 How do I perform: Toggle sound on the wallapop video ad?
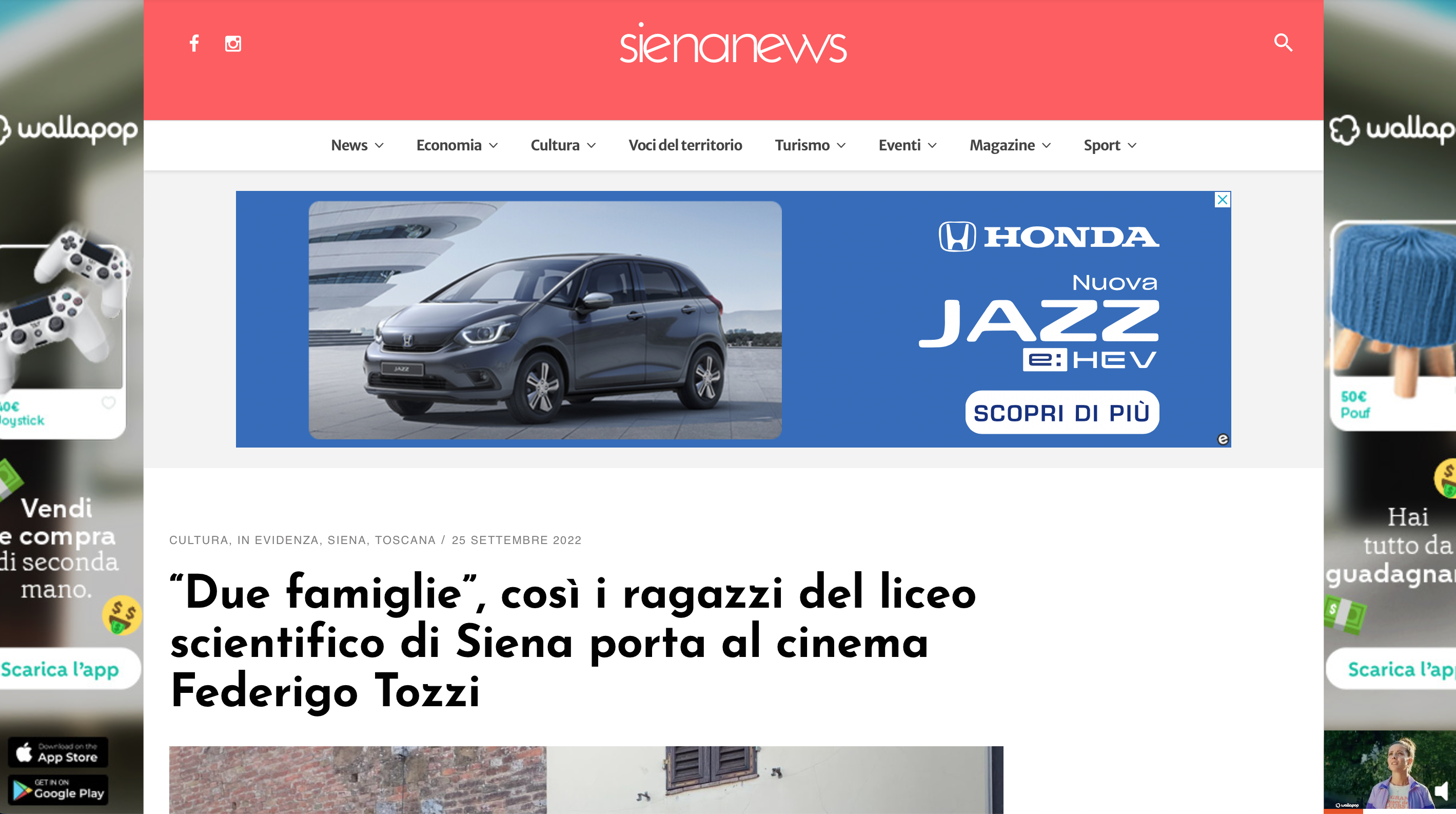(1441, 791)
